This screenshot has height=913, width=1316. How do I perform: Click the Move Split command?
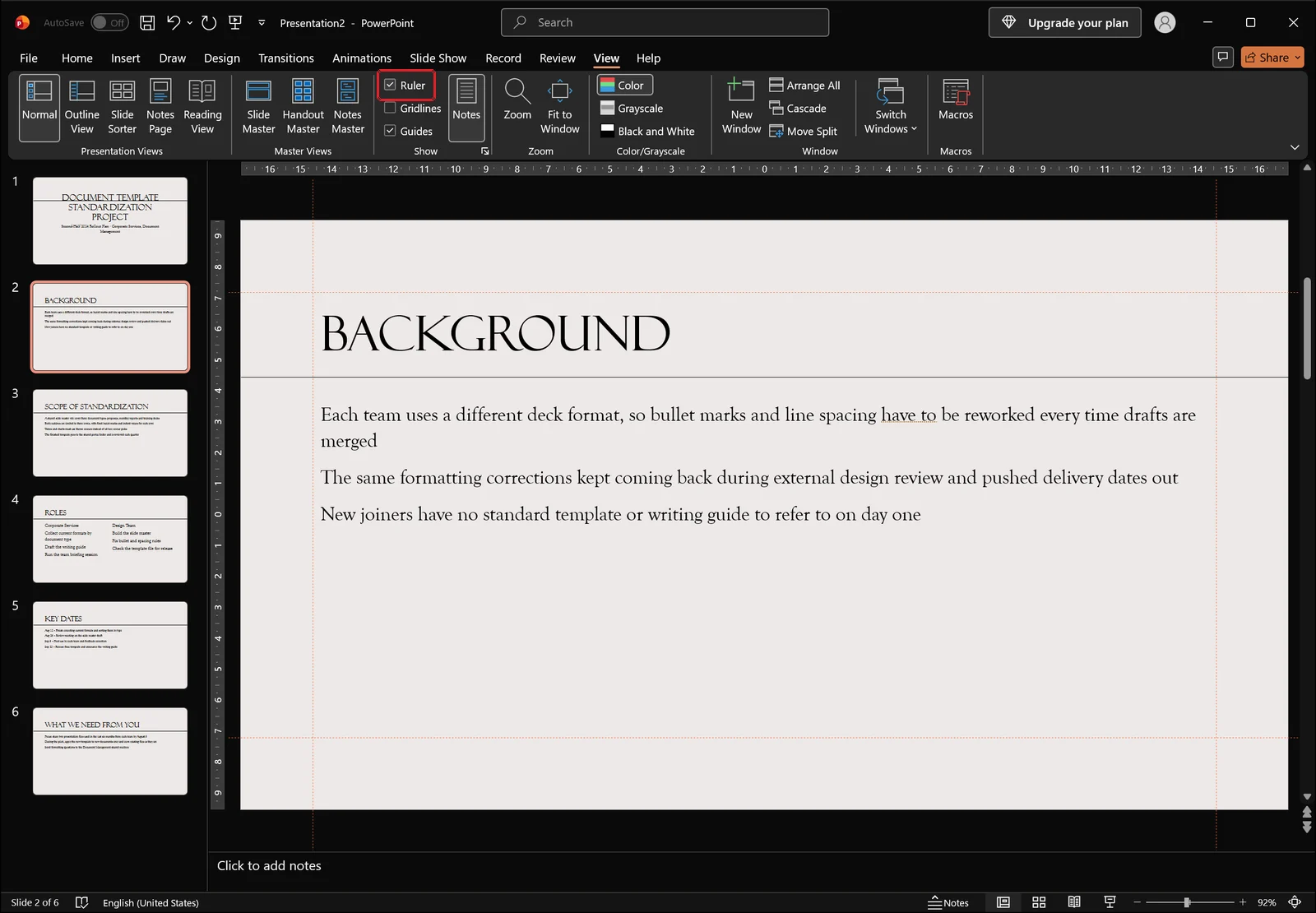[x=803, y=131]
